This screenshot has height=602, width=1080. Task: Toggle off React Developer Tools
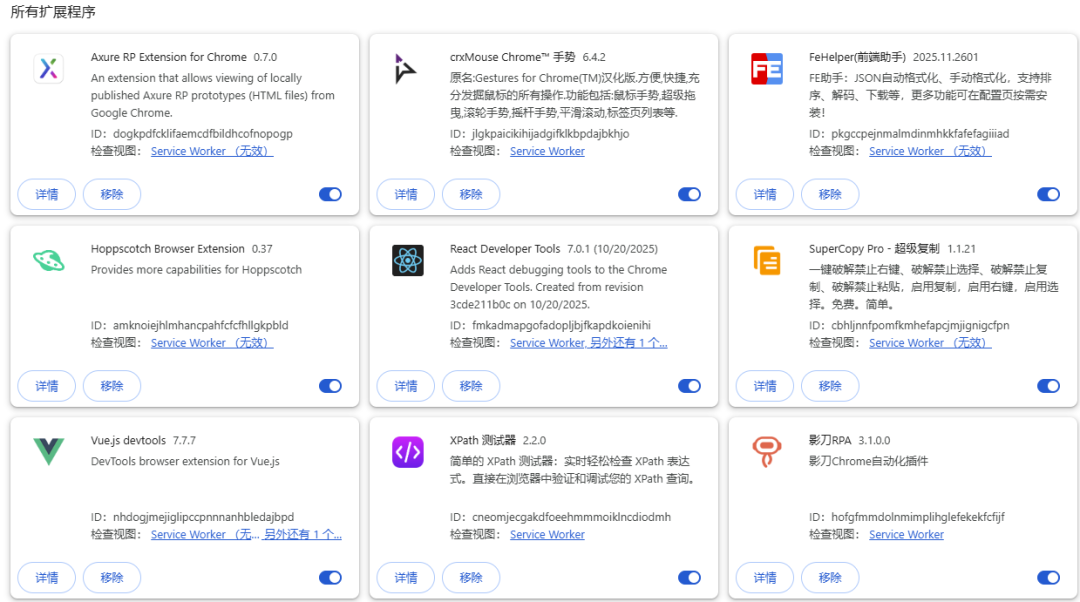(x=689, y=386)
